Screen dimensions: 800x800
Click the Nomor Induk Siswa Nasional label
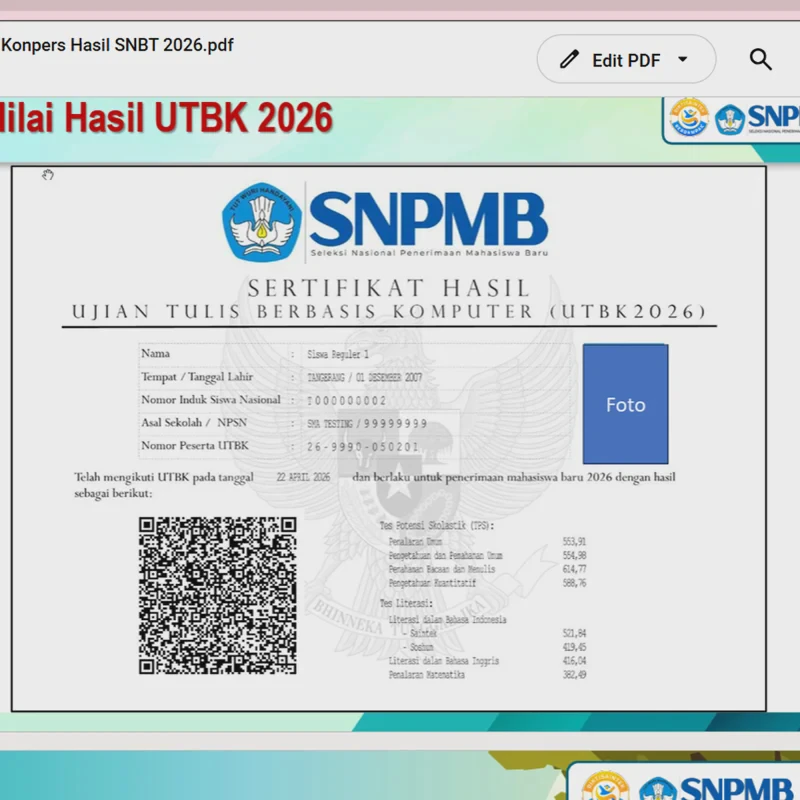pos(211,399)
